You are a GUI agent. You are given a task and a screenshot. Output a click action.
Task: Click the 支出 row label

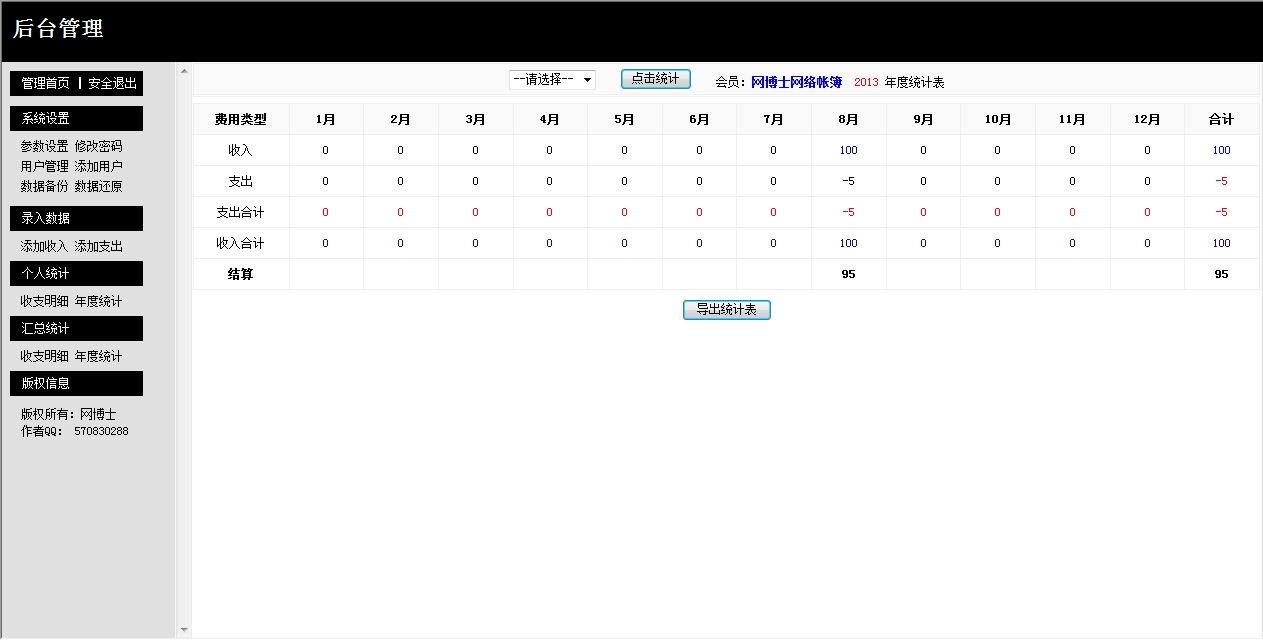tap(241, 181)
